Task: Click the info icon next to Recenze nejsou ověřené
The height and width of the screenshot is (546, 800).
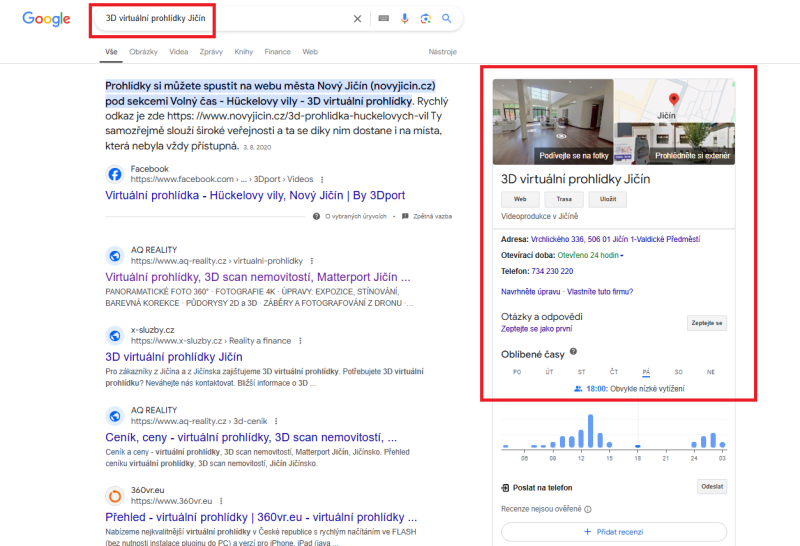Action: pyautogui.click(x=588, y=509)
